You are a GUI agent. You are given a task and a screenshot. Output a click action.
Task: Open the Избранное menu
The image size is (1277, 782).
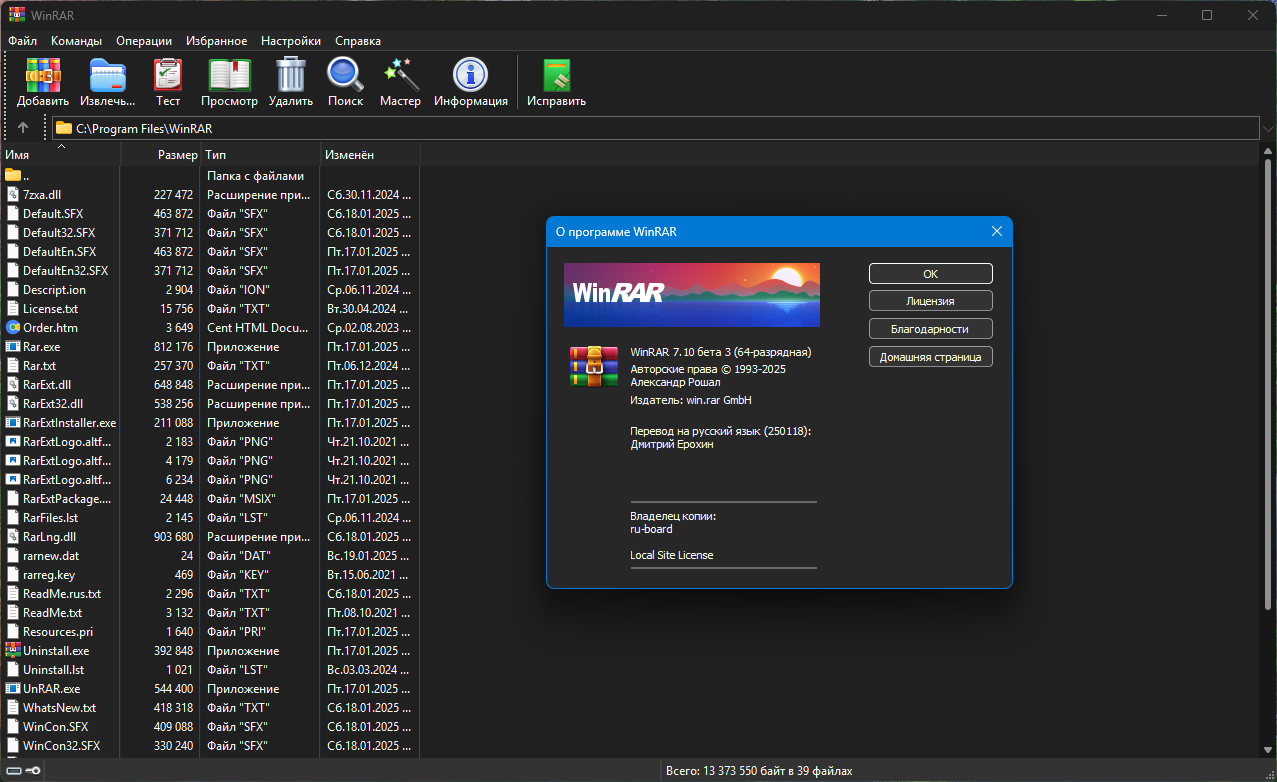(216, 41)
